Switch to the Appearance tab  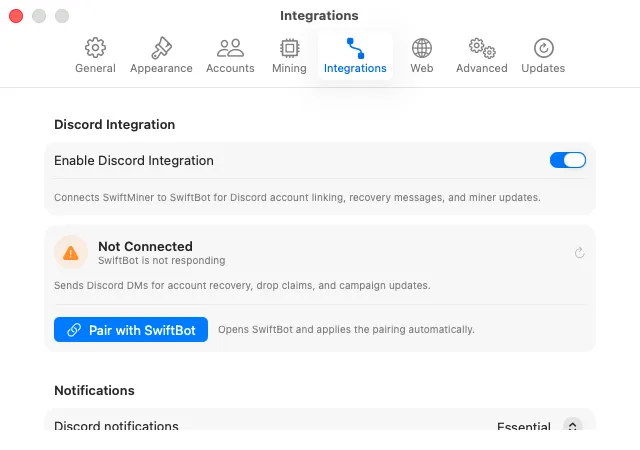pos(161,56)
